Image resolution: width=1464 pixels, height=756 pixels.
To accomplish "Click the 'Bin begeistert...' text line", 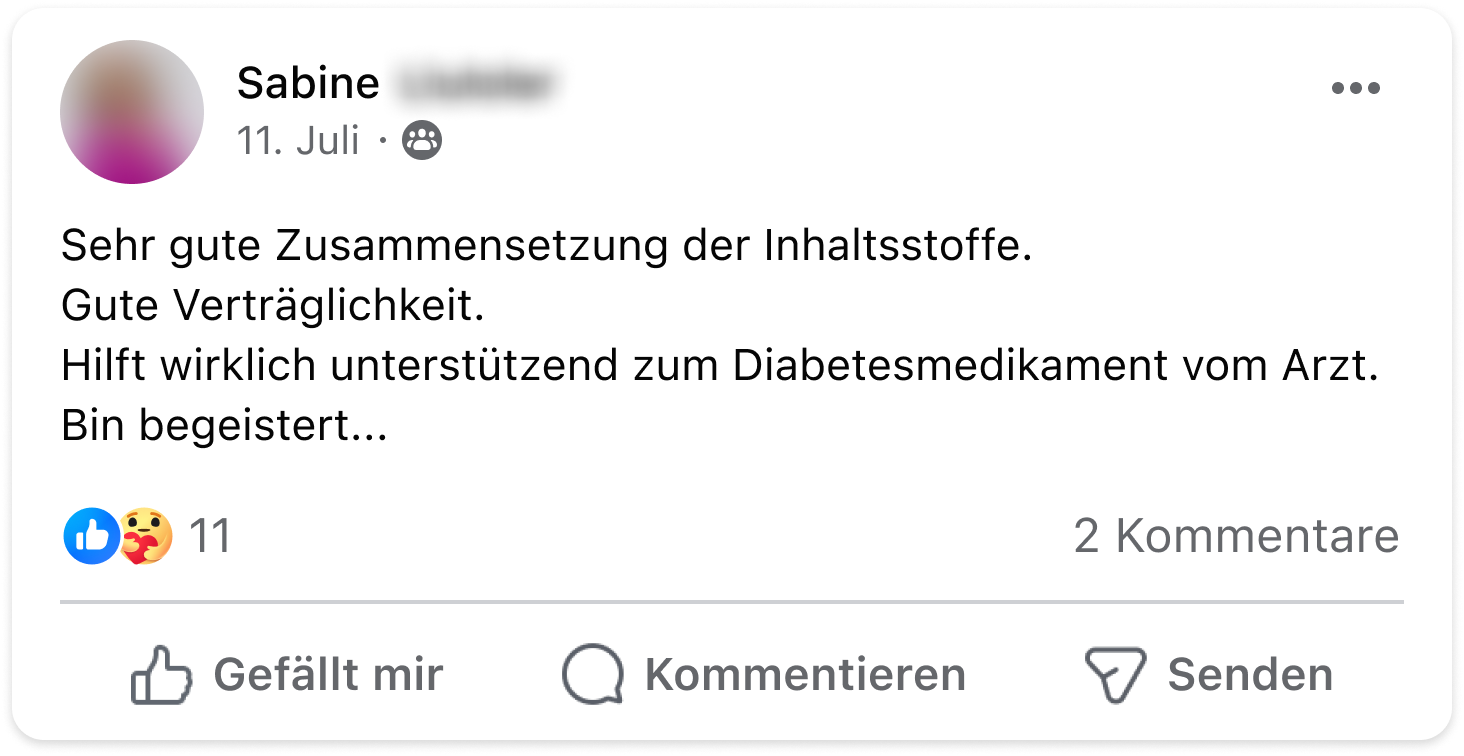I will [224, 427].
